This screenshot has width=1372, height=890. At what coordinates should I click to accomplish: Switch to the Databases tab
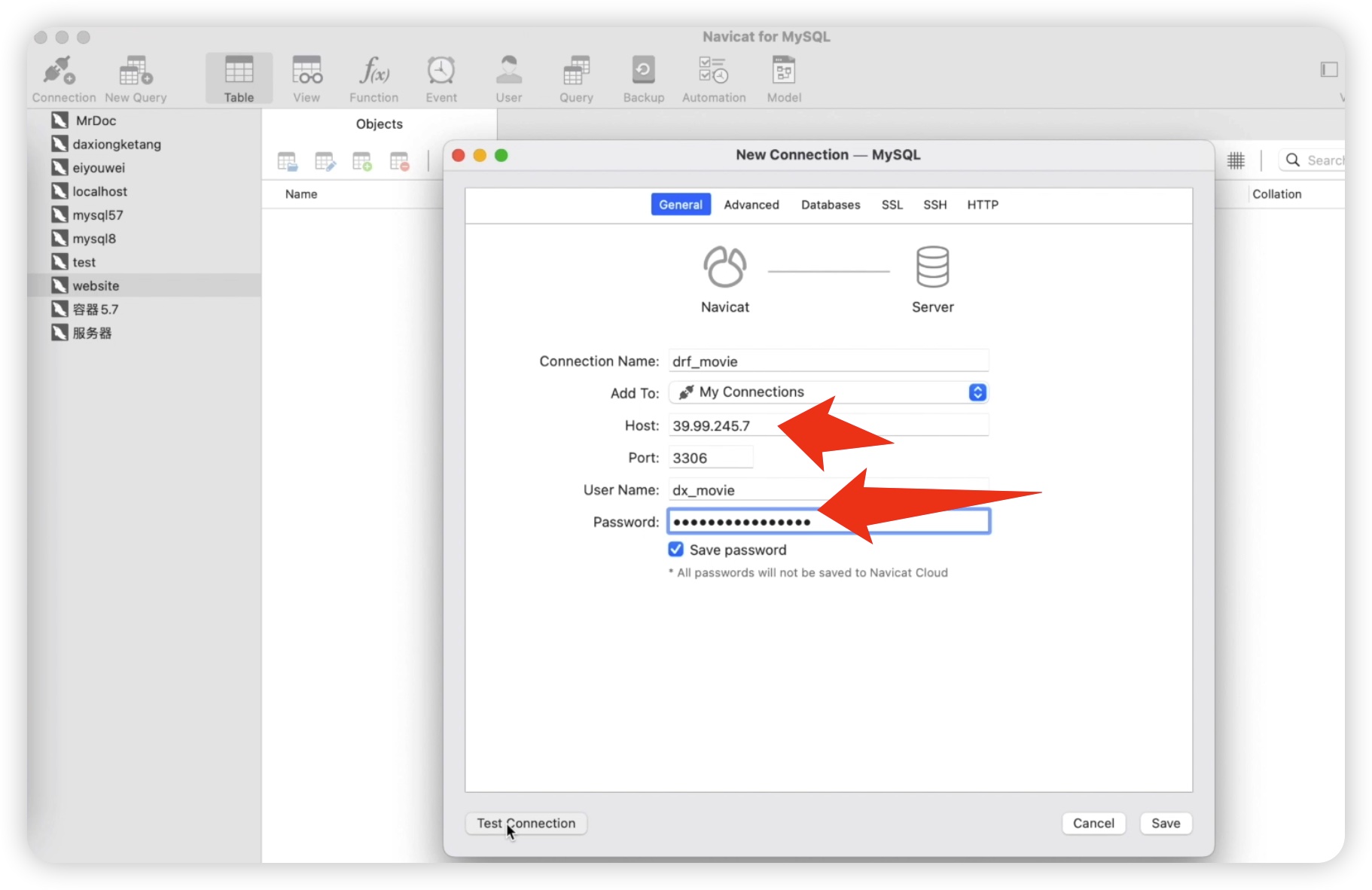pos(831,205)
